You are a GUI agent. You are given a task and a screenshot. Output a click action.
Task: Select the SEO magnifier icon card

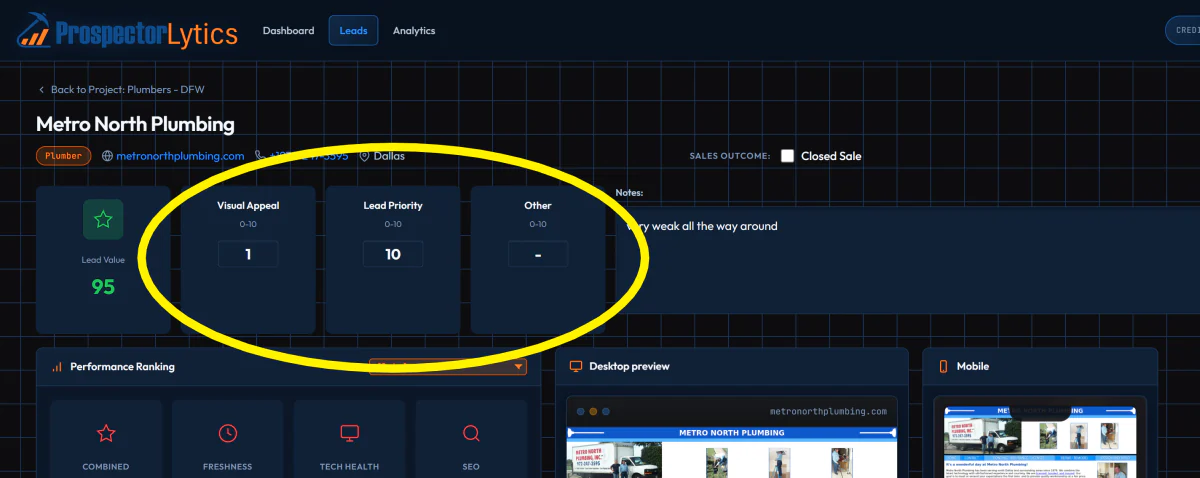coord(471,439)
